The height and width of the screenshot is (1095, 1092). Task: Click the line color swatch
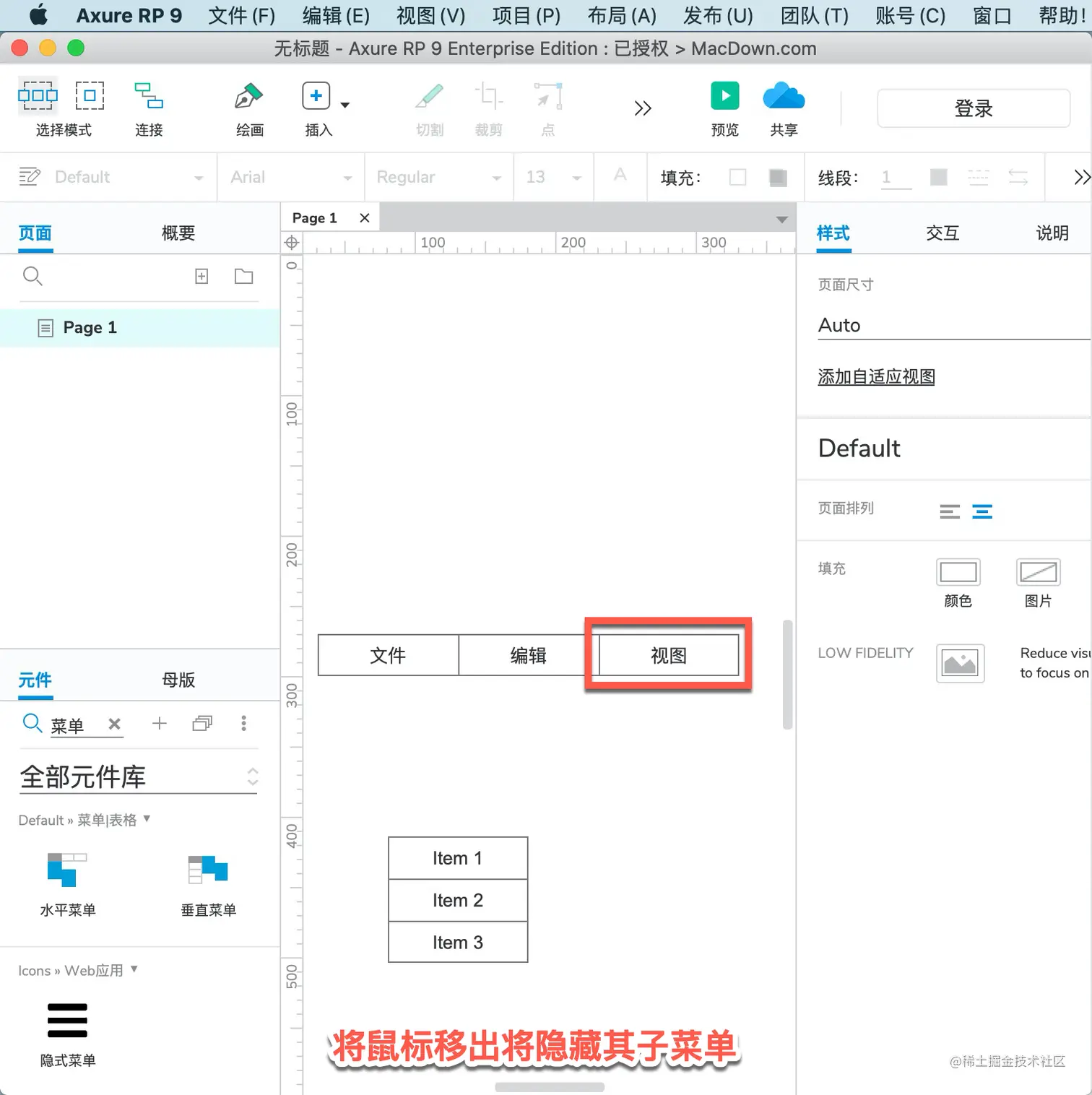click(938, 177)
